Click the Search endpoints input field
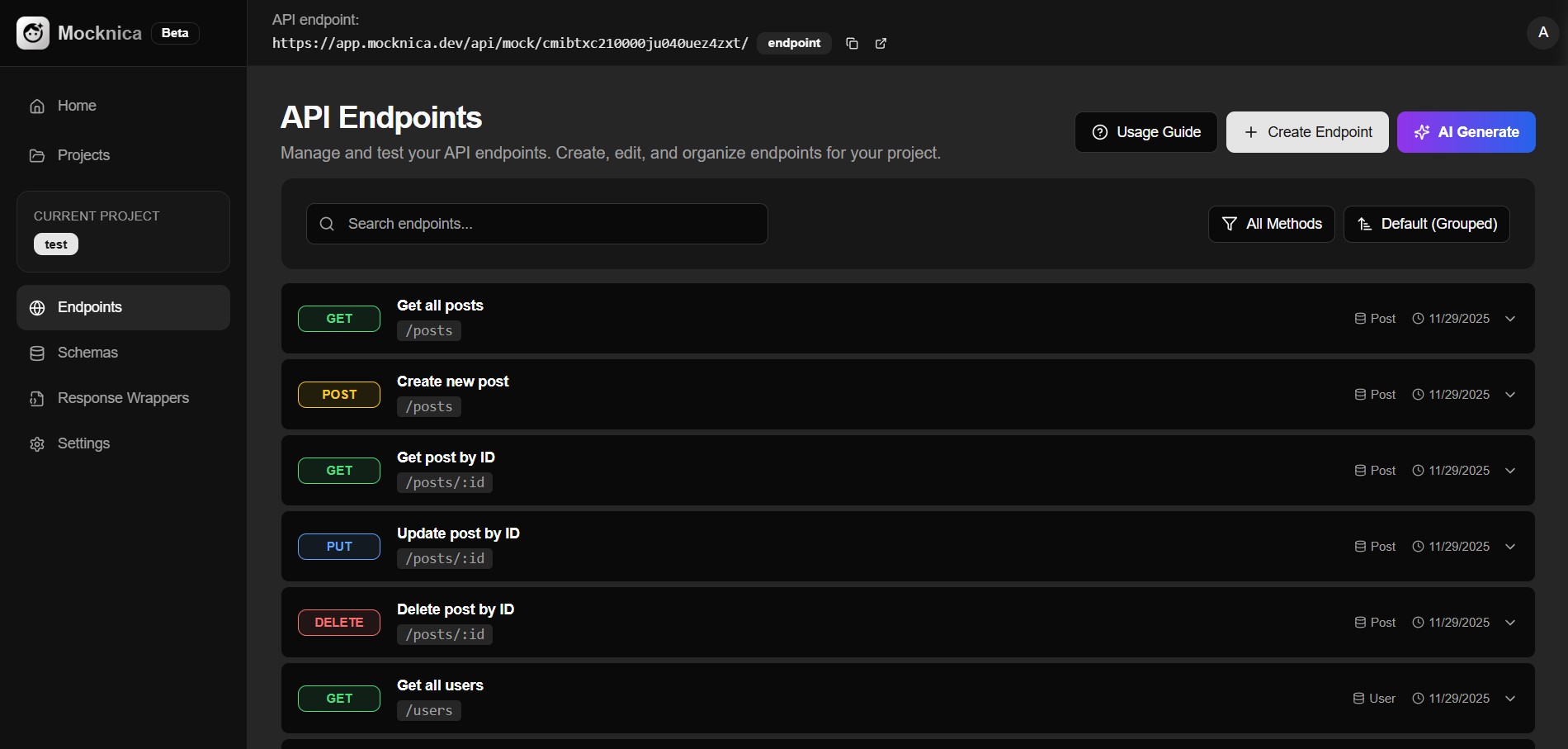The width and height of the screenshot is (1568, 749). (x=536, y=224)
